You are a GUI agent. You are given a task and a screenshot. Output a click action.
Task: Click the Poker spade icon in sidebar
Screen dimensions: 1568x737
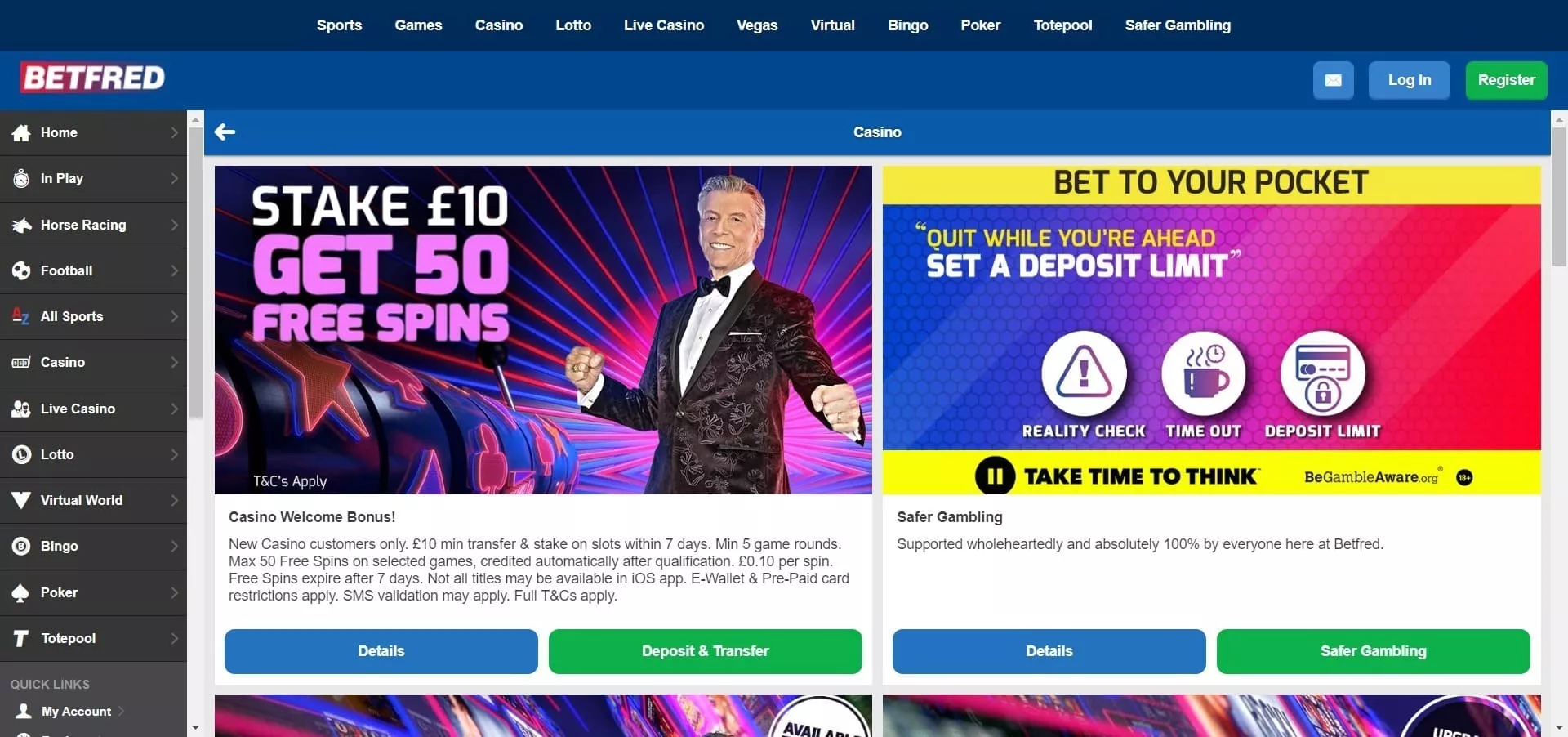point(21,592)
